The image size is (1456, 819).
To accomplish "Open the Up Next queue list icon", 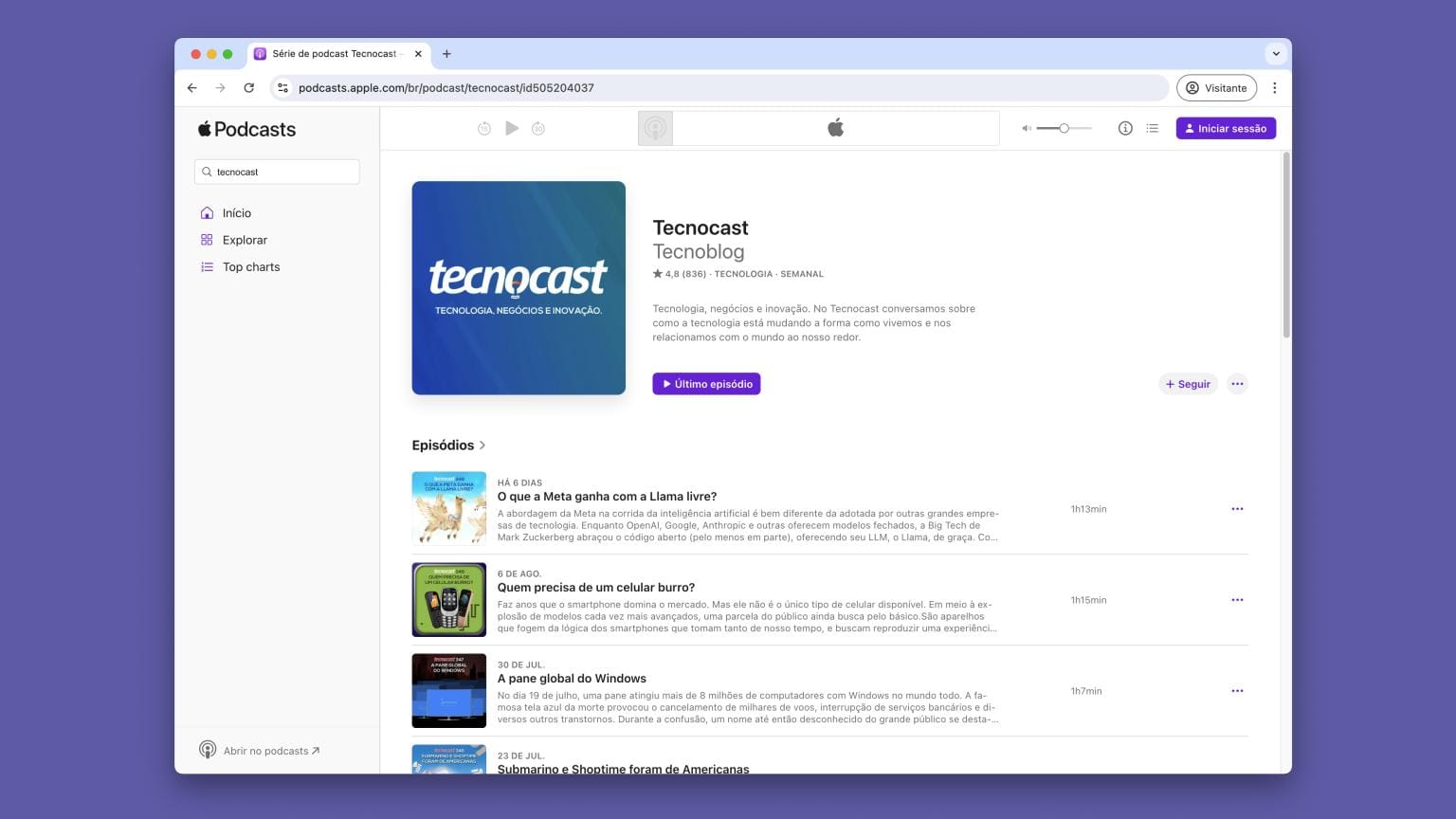I will [1152, 128].
